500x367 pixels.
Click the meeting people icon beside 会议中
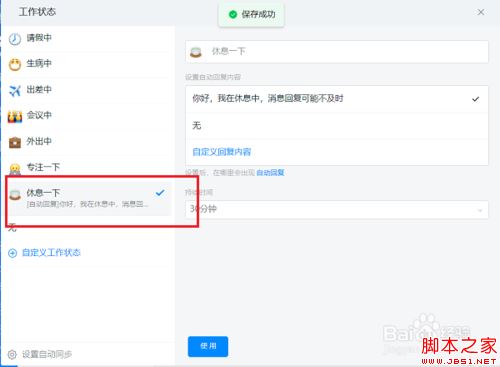pos(15,116)
